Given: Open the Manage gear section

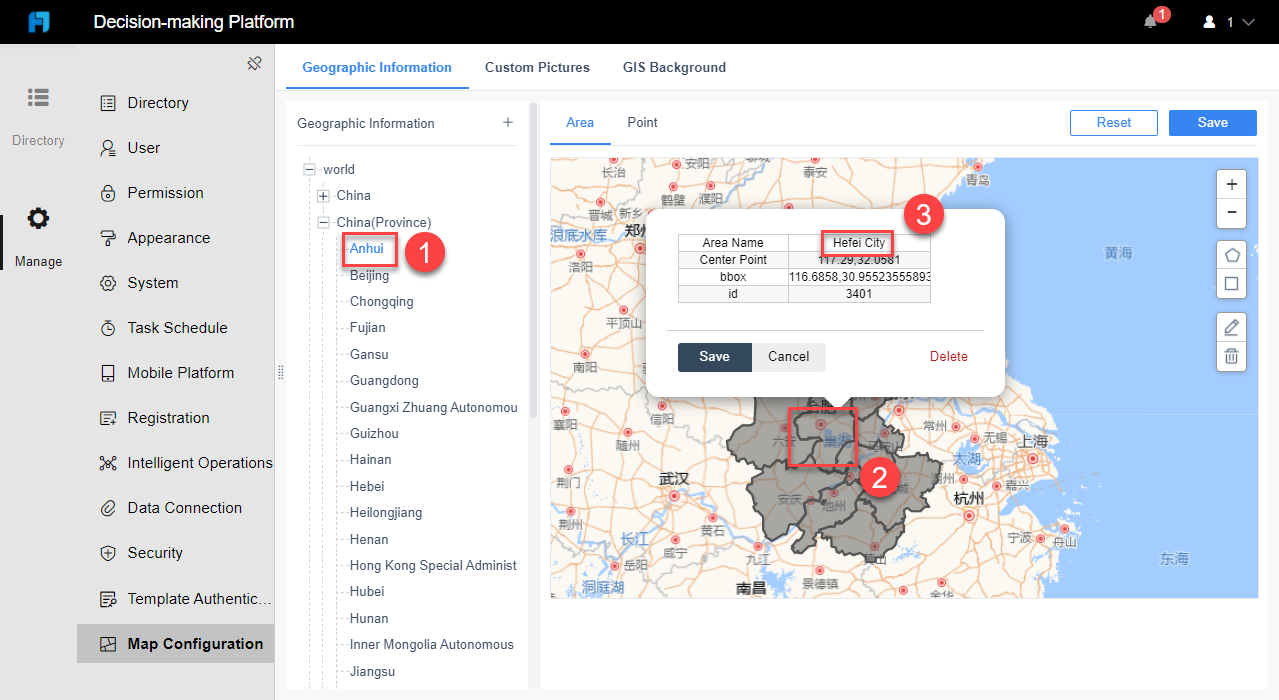Looking at the screenshot, I should (x=38, y=237).
